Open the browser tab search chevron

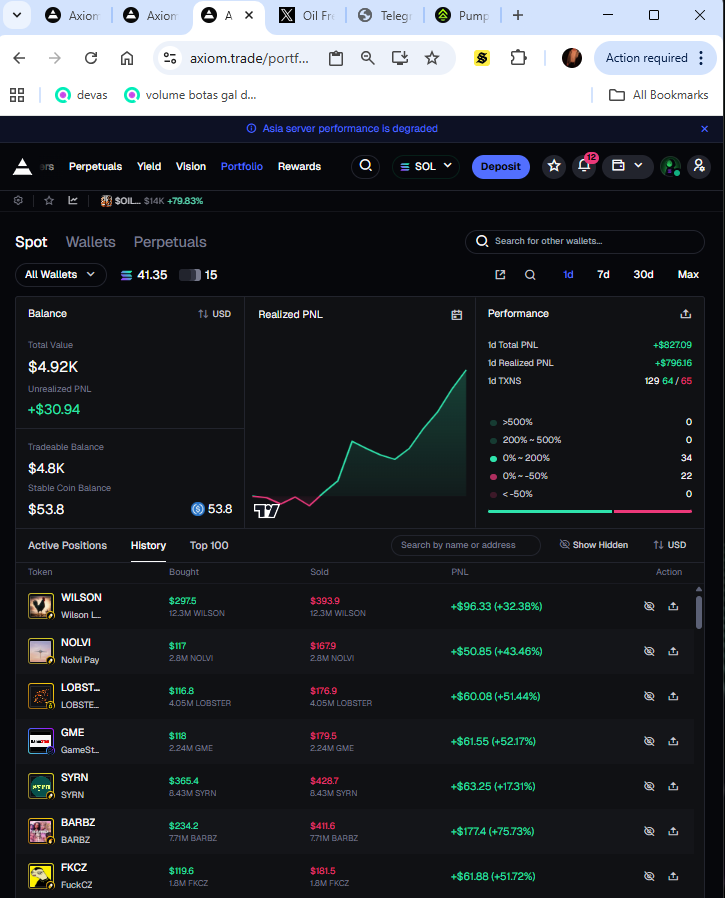pyautogui.click(x=17, y=15)
